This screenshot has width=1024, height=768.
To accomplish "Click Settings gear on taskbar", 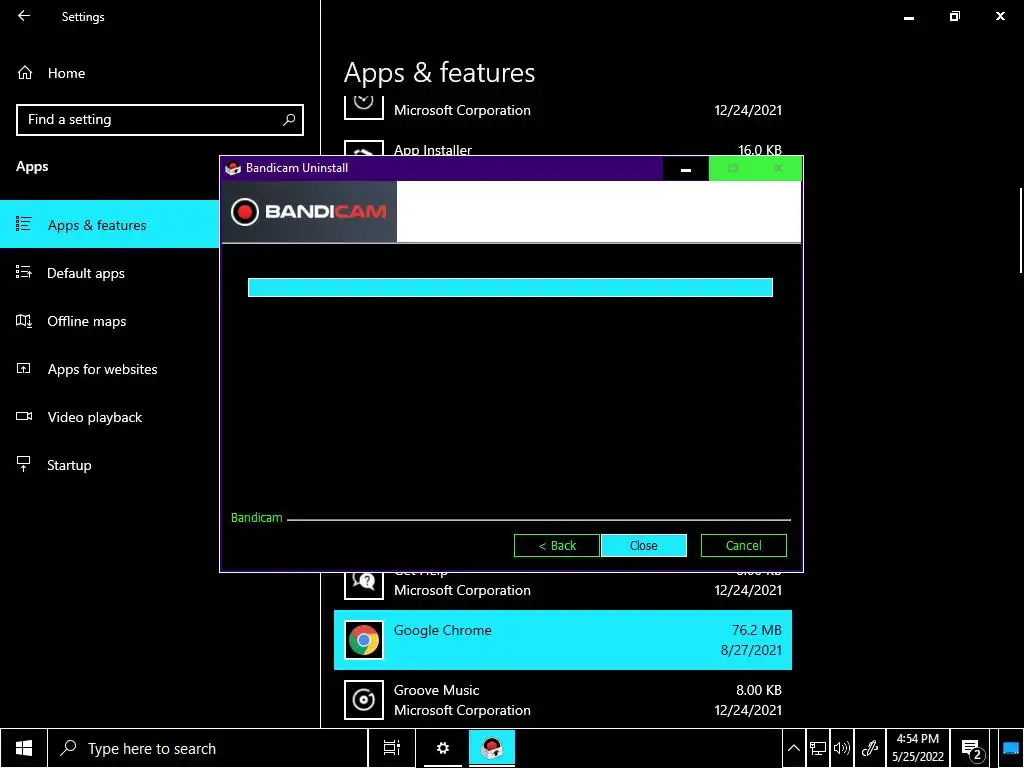I will pyautogui.click(x=443, y=748).
